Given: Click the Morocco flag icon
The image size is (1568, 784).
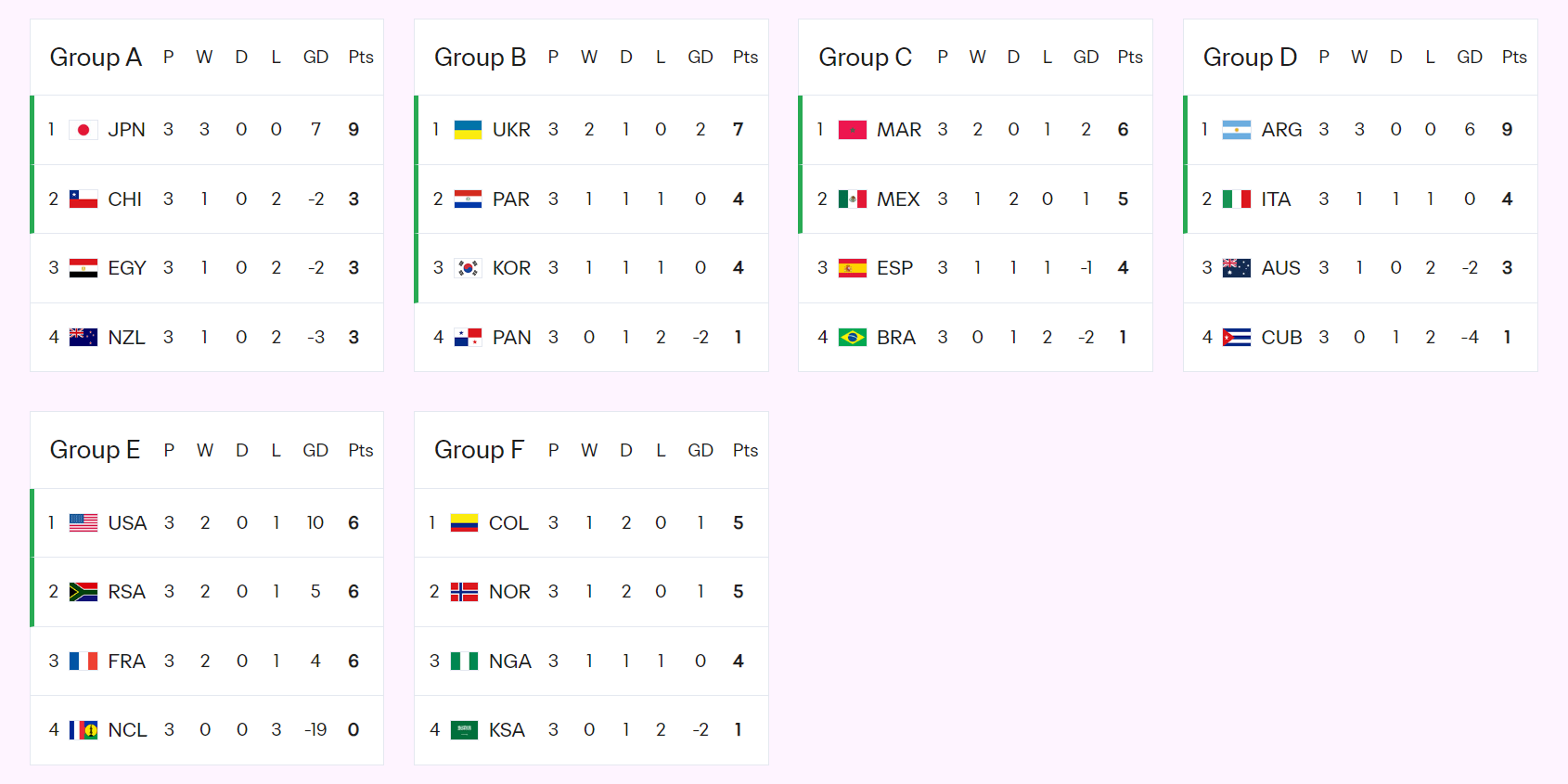Looking at the screenshot, I should click(852, 130).
